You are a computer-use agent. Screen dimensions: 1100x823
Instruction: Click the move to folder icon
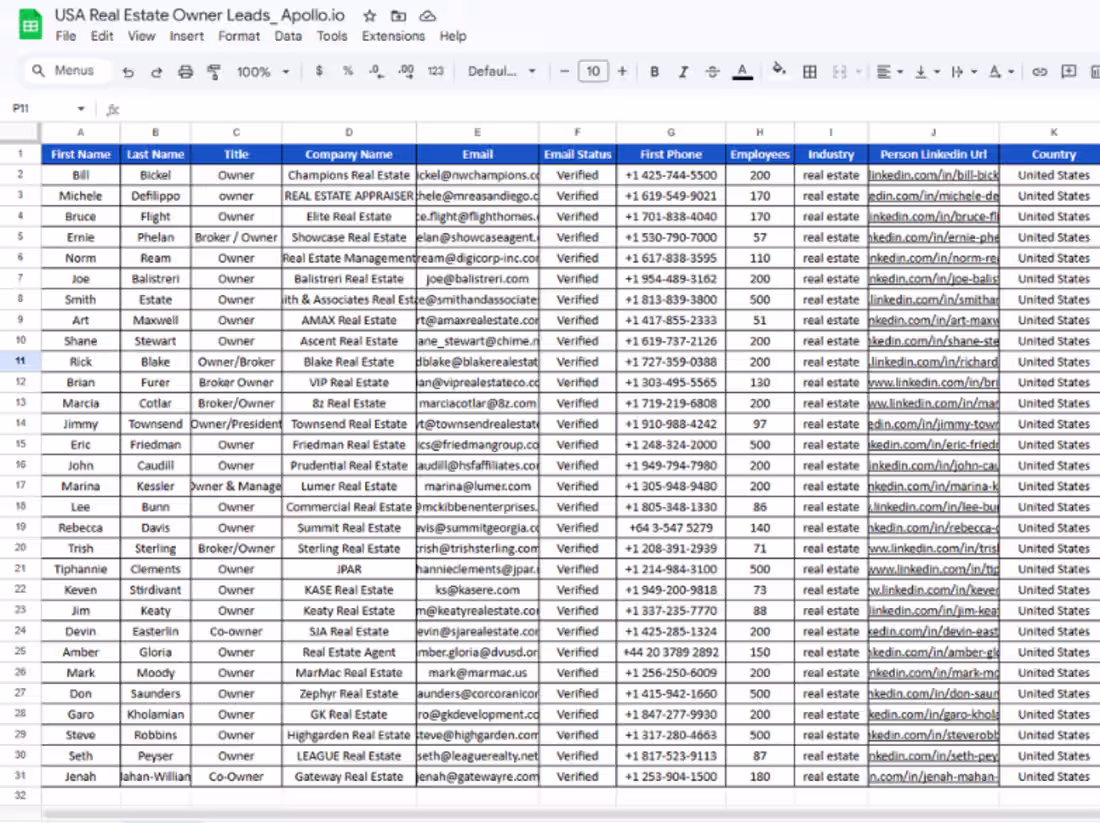pos(398,15)
